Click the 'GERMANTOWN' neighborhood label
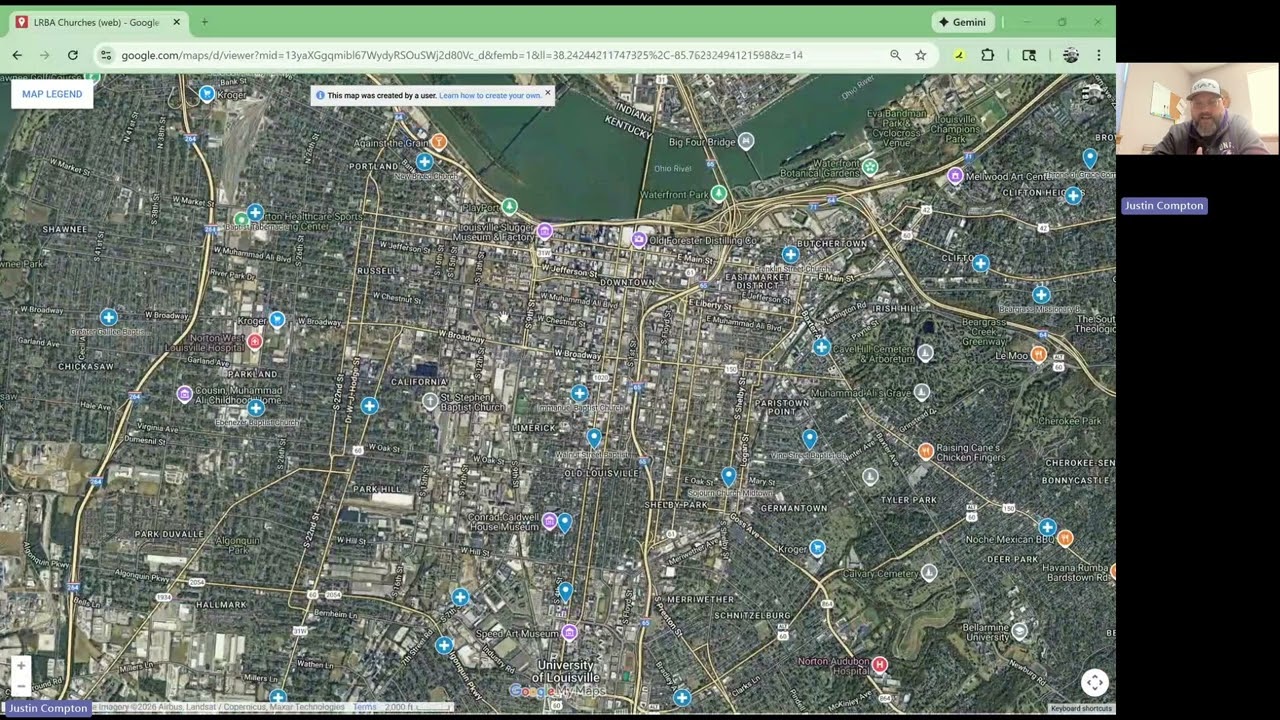This screenshot has height=720, width=1280. click(794, 508)
